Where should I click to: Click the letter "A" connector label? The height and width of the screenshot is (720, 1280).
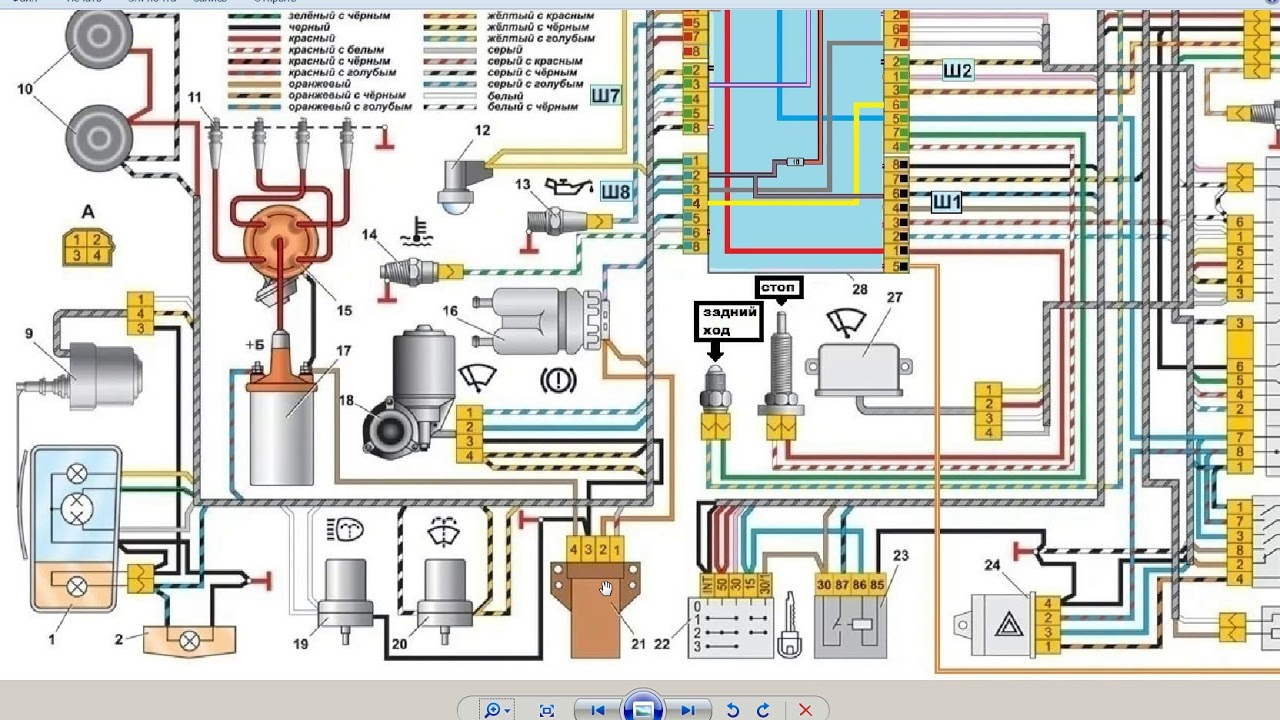[88, 211]
